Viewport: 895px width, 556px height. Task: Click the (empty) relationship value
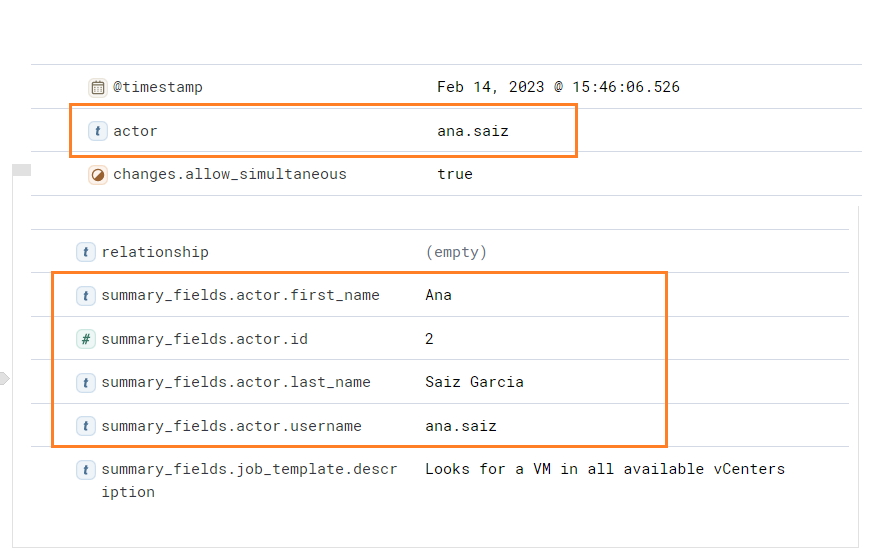point(456,252)
